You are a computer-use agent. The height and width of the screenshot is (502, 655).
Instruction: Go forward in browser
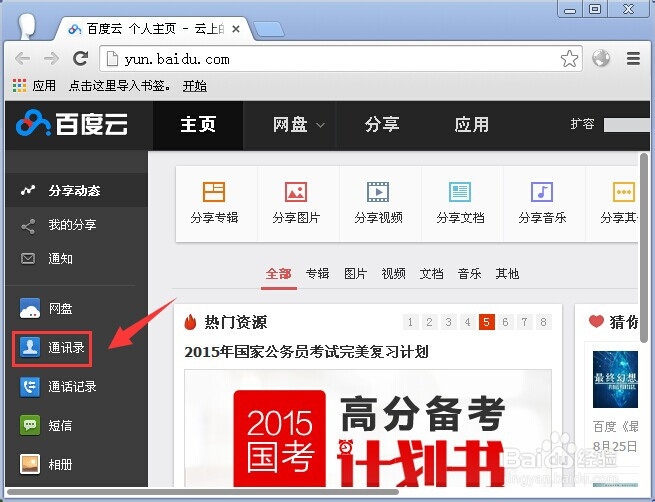coord(51,59)
